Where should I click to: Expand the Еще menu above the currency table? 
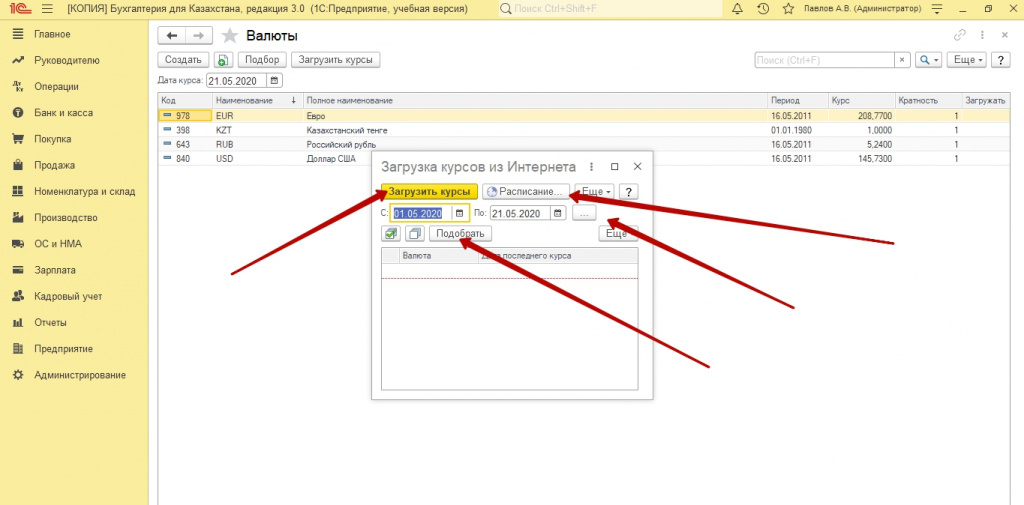point(618,234)
